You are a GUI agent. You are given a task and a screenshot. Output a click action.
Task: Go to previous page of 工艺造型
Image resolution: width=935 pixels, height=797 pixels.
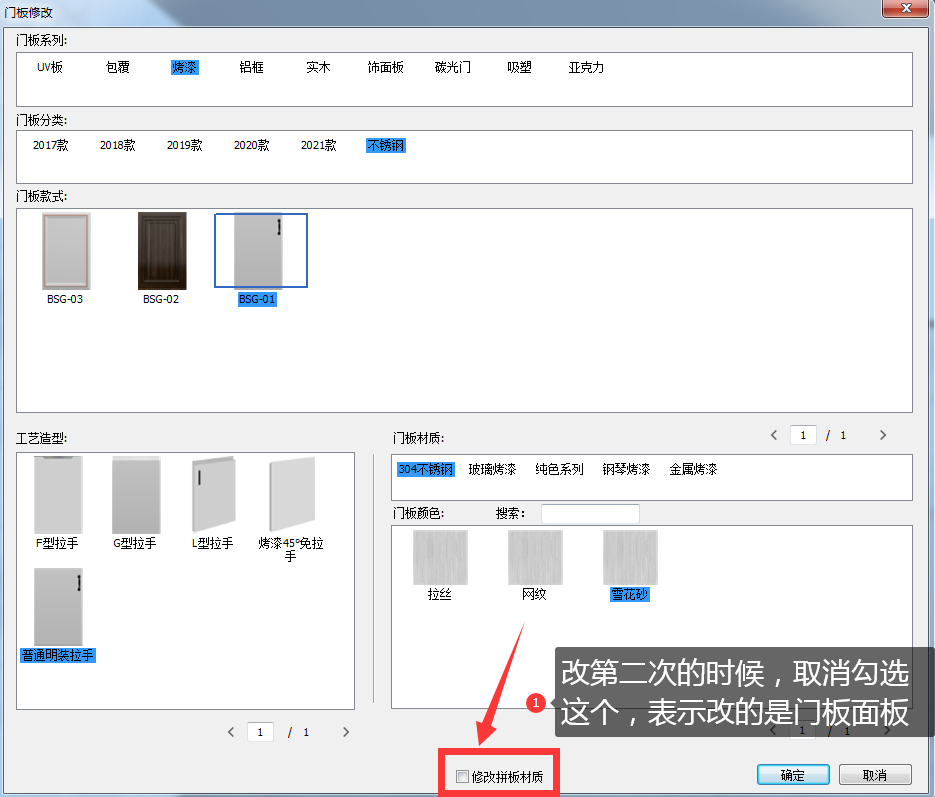tap(231, 732)
